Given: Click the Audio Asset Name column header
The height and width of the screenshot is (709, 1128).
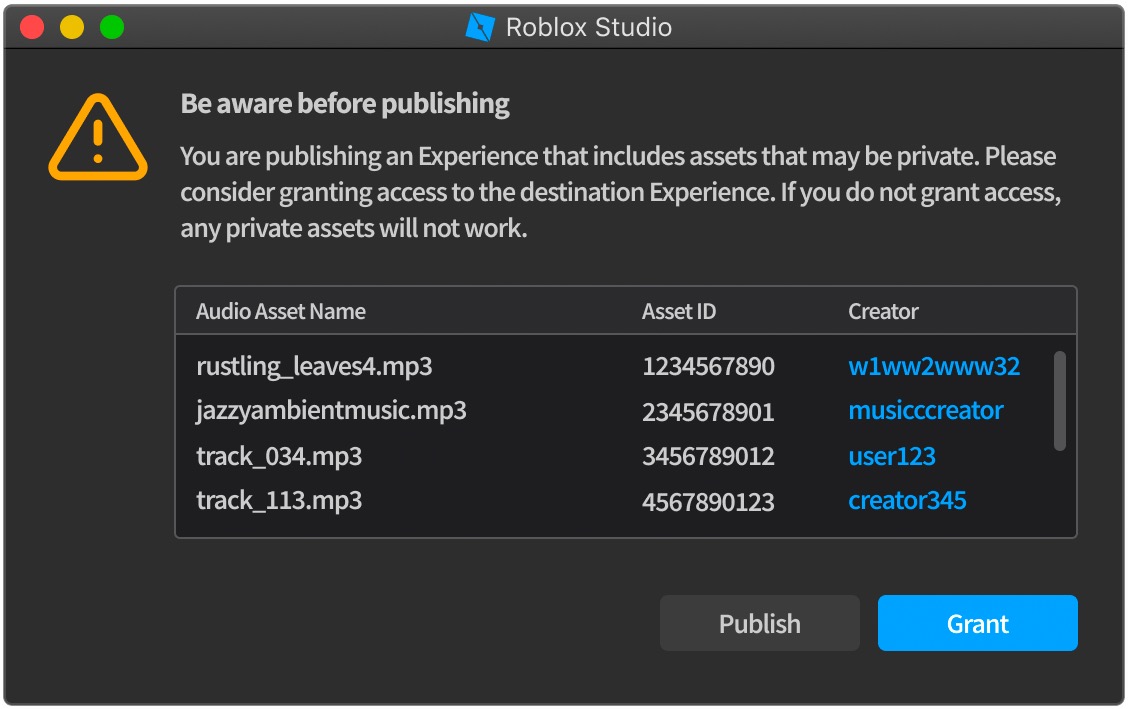Looking at the screenshot, I should coord(281,311).
